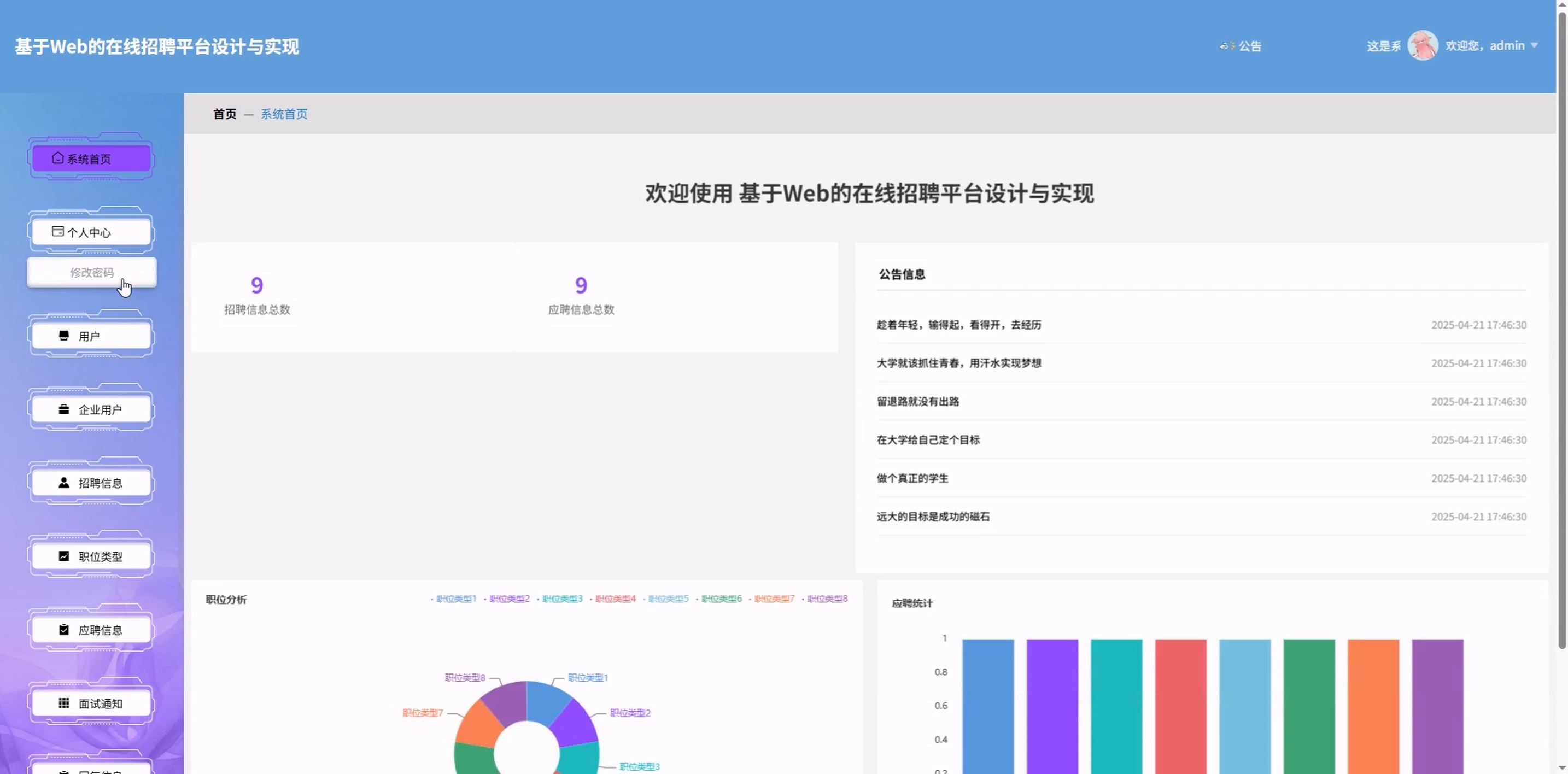
Task: Click the chart icon beside 职位类型
Action: 64,556
